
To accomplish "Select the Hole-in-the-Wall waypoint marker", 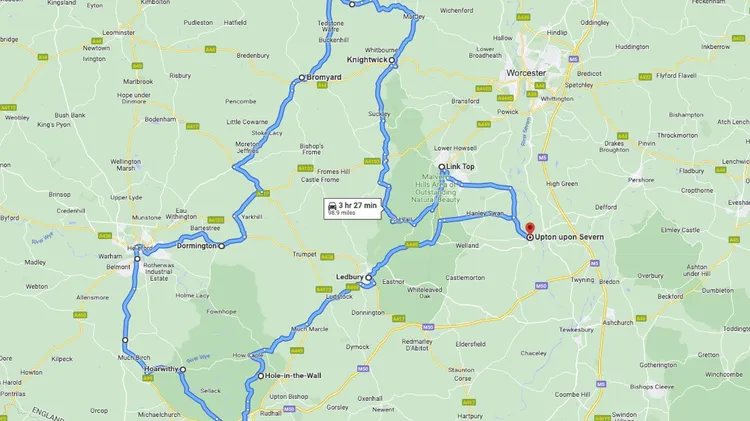I will point(261,376).
